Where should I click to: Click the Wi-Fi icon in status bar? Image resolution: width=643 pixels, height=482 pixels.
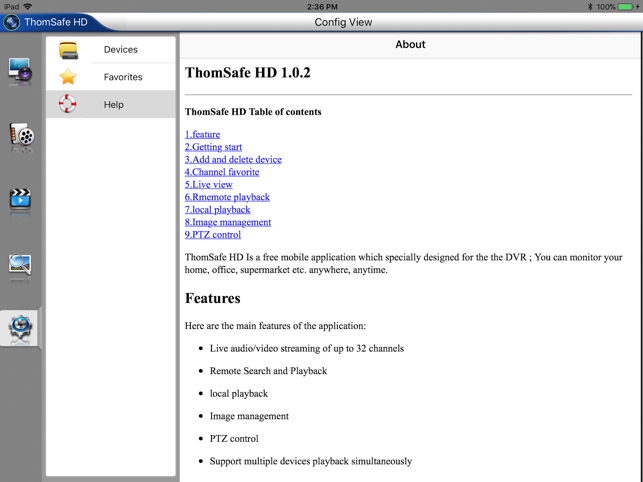[27, 7]
